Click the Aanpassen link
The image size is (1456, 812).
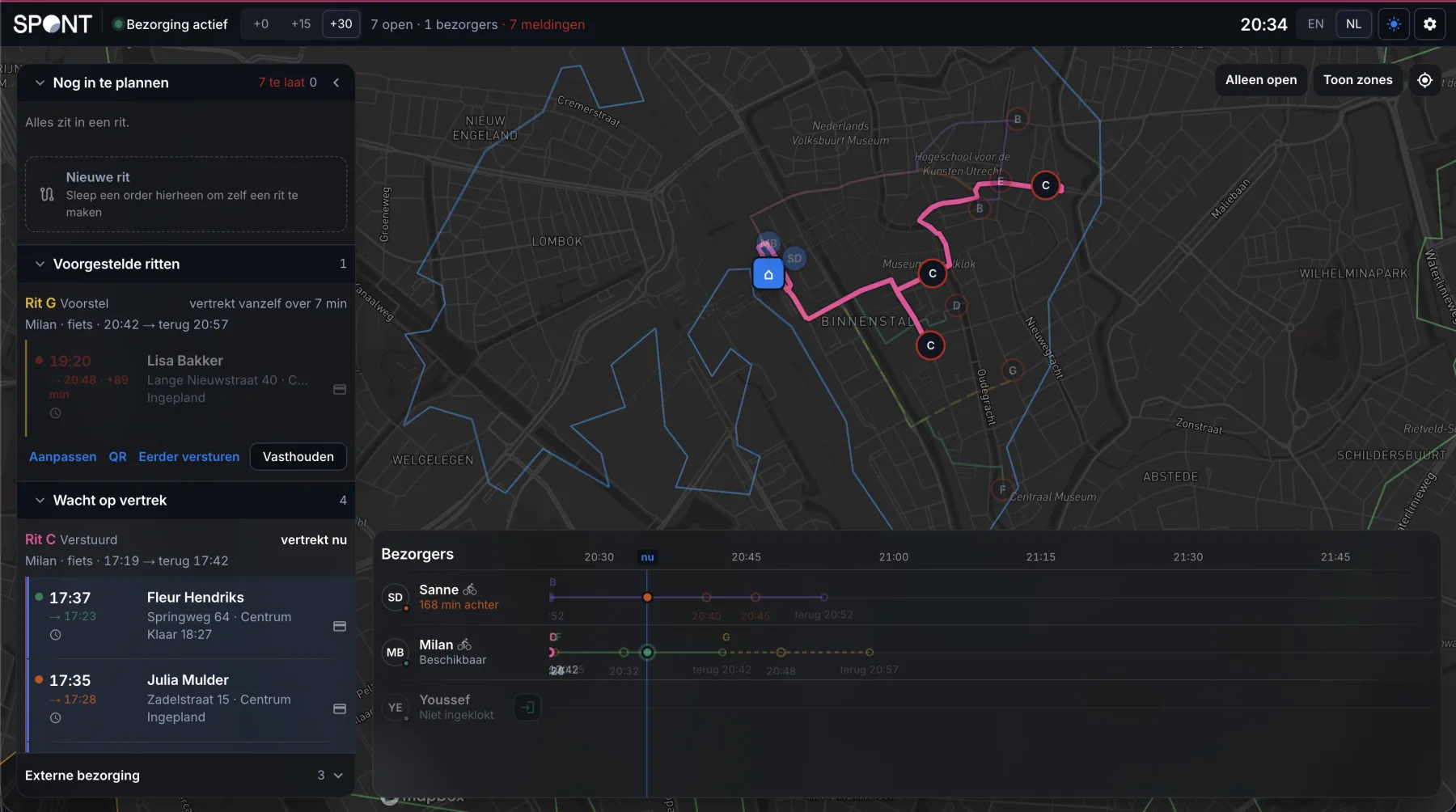point(63,457)
